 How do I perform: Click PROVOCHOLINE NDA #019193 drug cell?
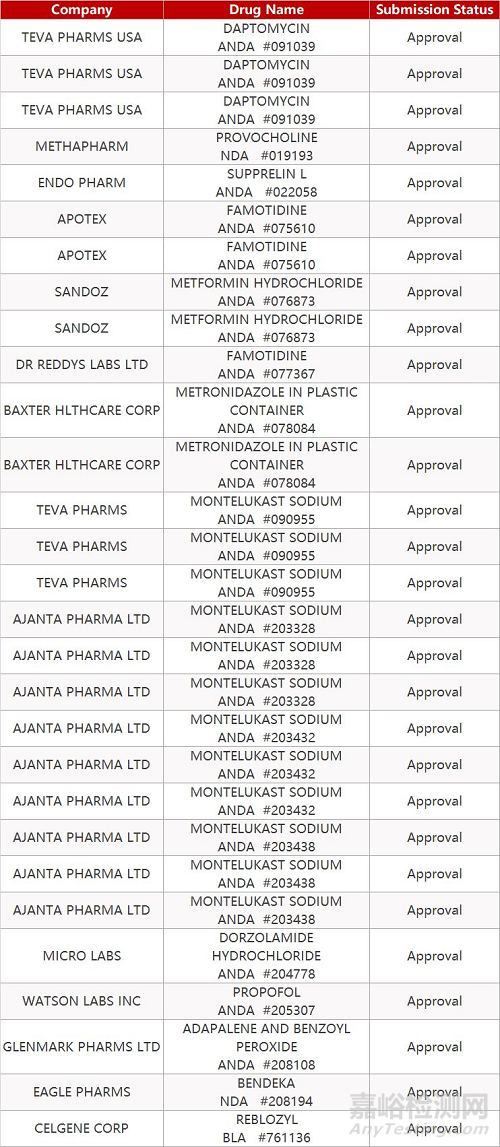[266, 146]
